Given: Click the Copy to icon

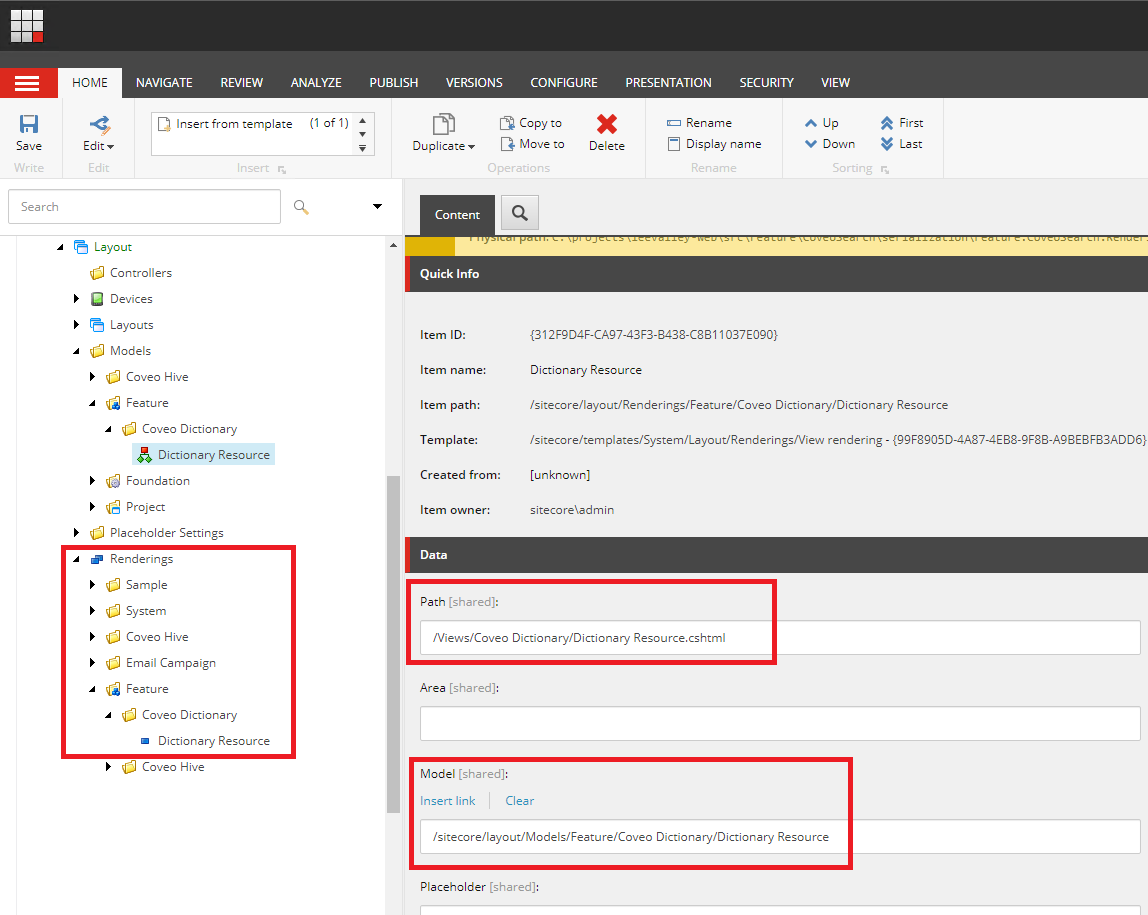Looking at the screenshot, I should tap(507, 123).
